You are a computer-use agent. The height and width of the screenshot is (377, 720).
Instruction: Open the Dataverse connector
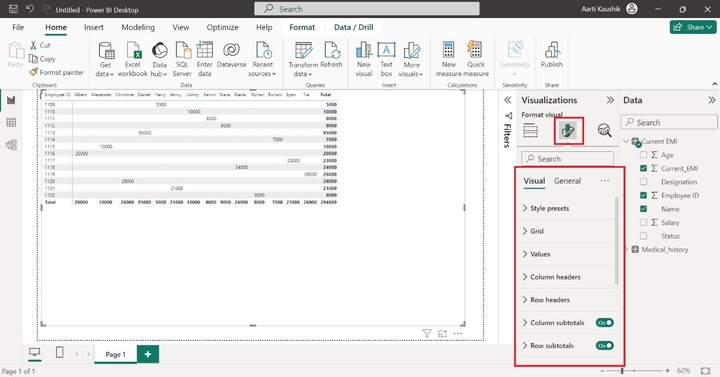coord(231,55)
